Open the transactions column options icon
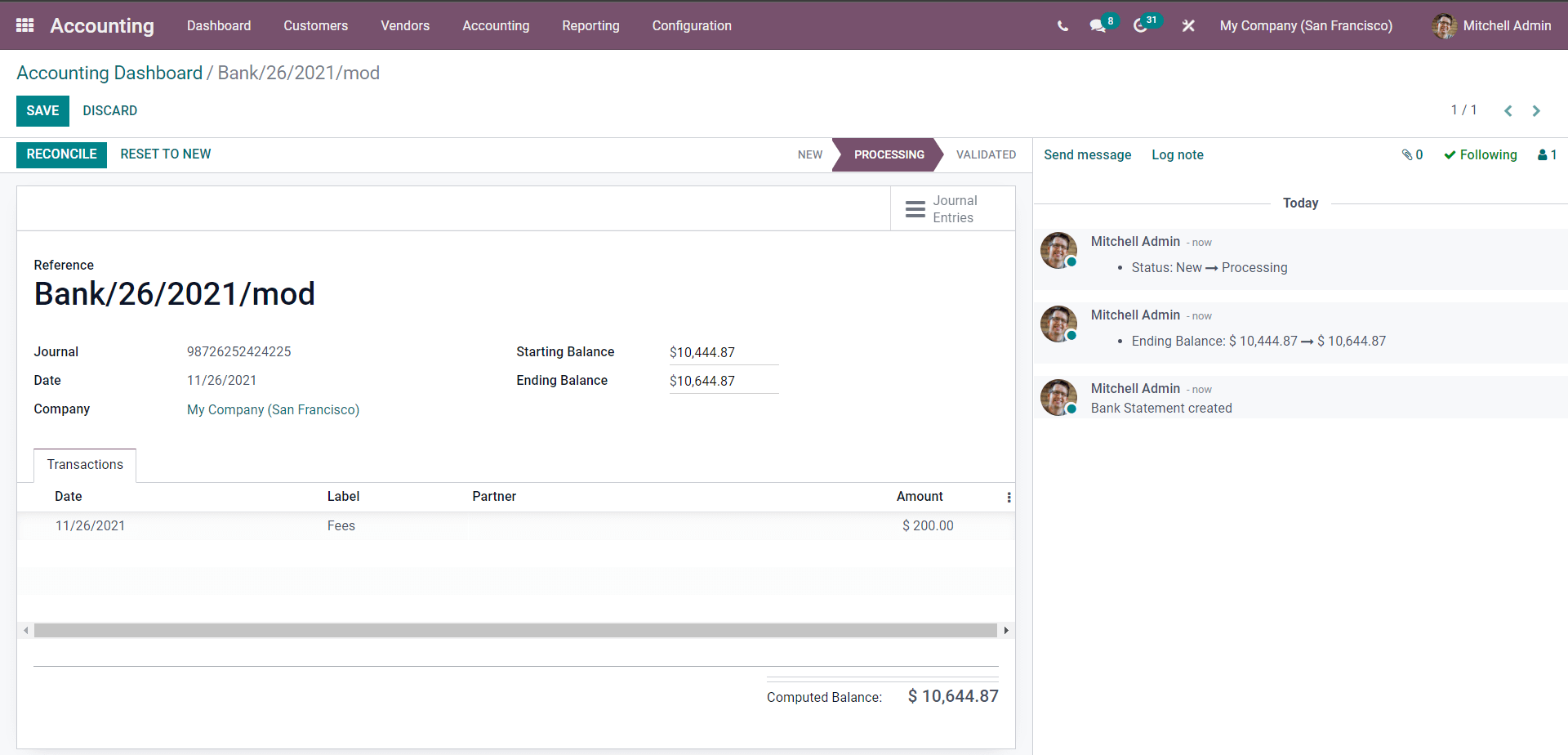 point(1009,497)
